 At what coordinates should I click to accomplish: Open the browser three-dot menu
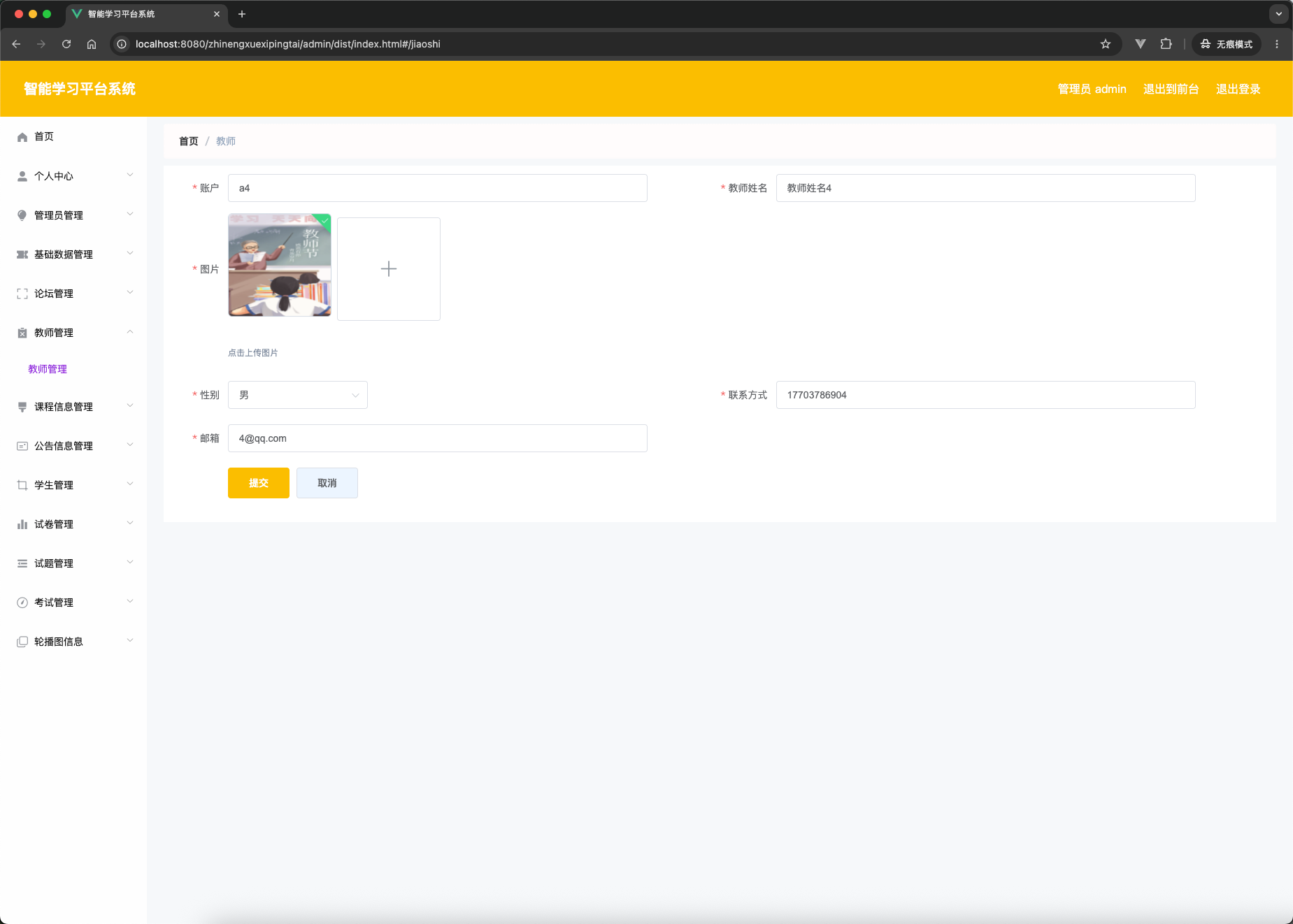(x=1277, y=44)
